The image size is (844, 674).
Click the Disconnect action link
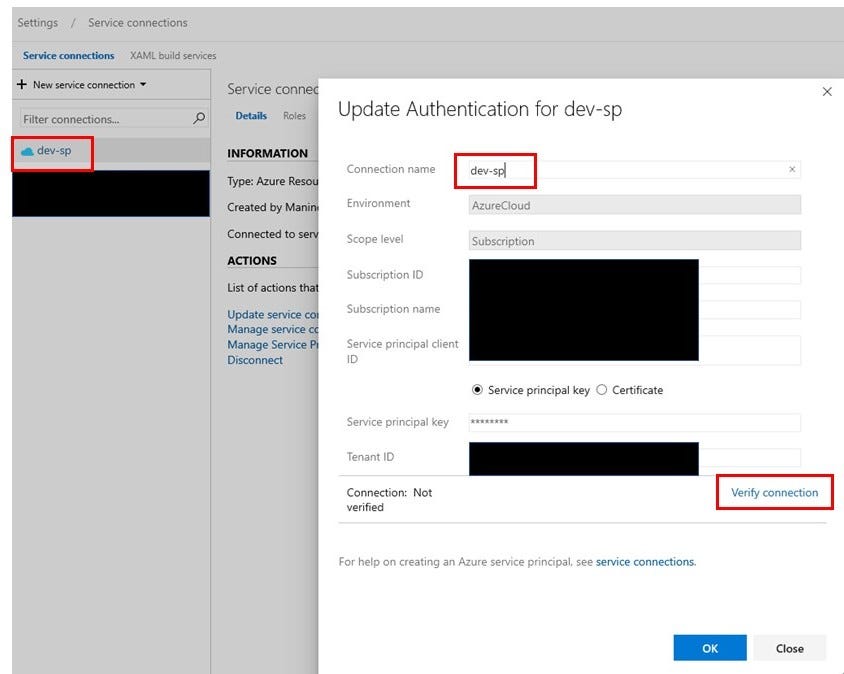tap(255, 360)
